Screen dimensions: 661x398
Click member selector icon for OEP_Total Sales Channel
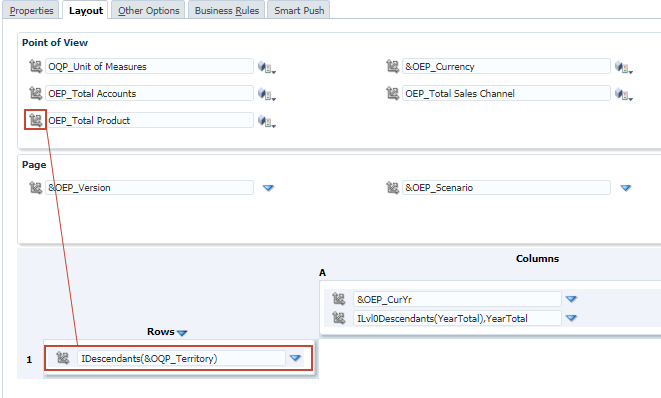[392, 93]
